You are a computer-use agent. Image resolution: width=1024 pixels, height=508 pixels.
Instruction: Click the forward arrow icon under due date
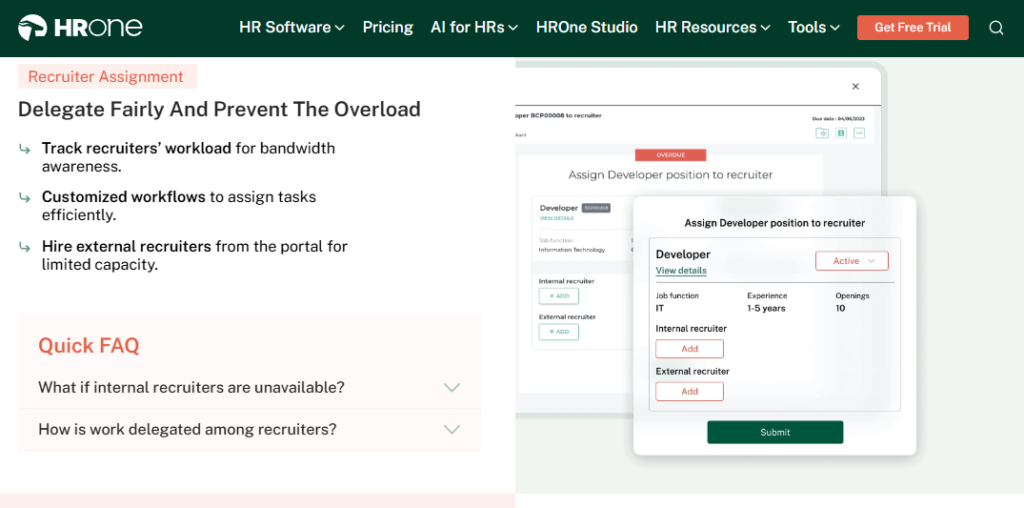click(x=822, y=133)
